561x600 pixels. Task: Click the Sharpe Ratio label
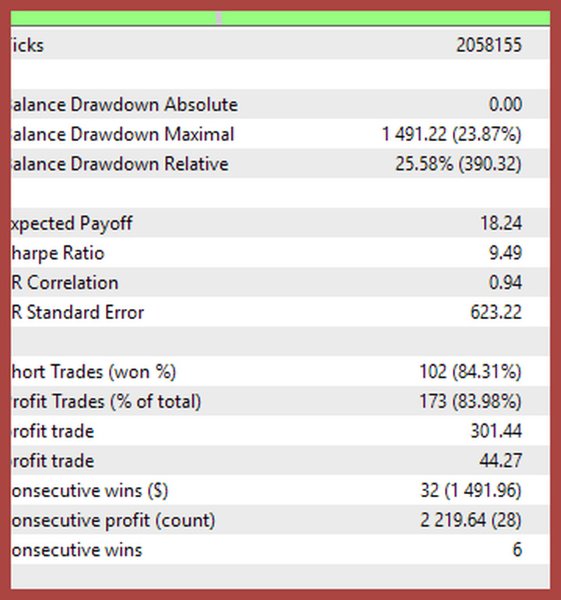pos(58,253)
